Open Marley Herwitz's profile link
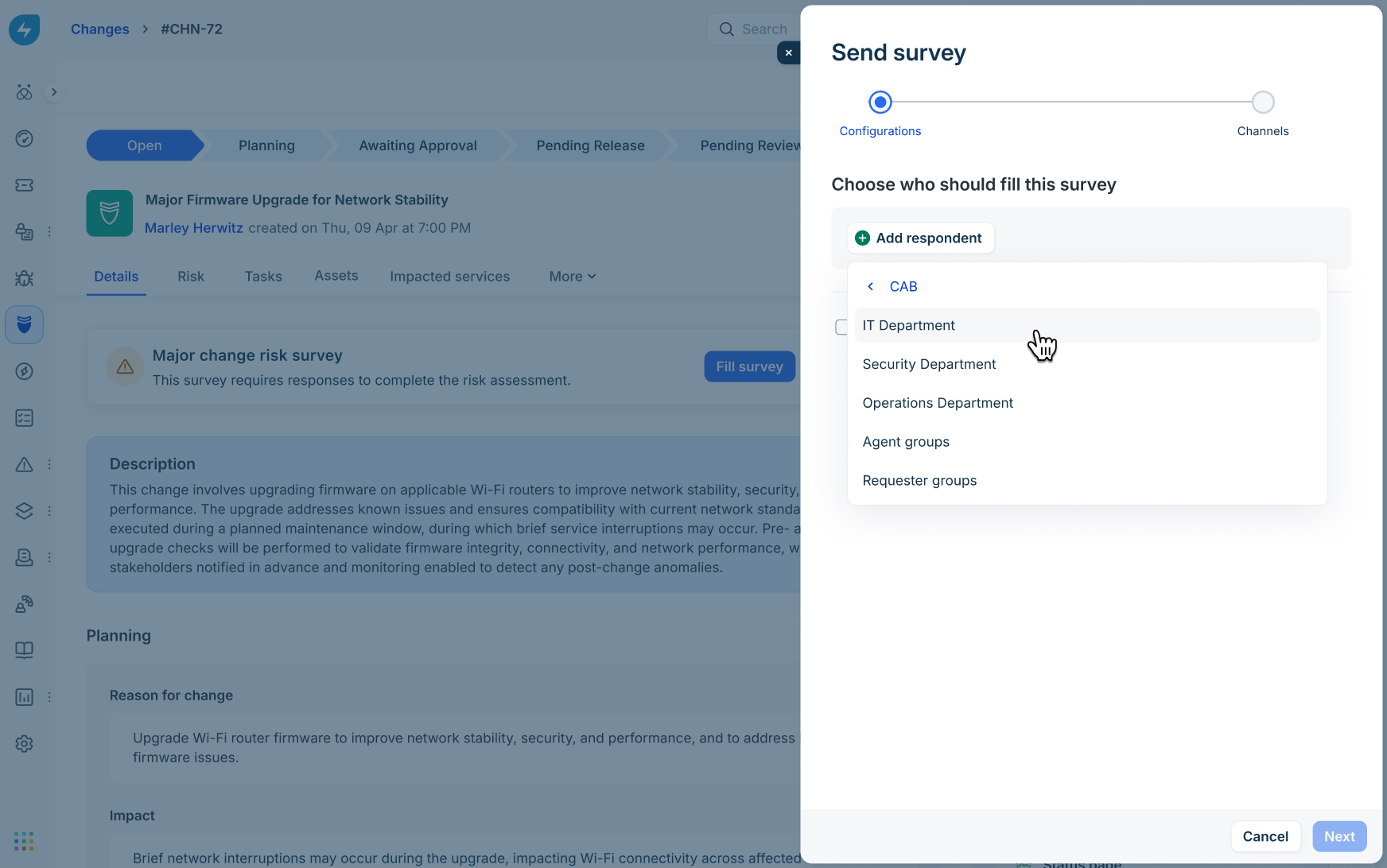The image size is (1387, 868). click(194, 228)
